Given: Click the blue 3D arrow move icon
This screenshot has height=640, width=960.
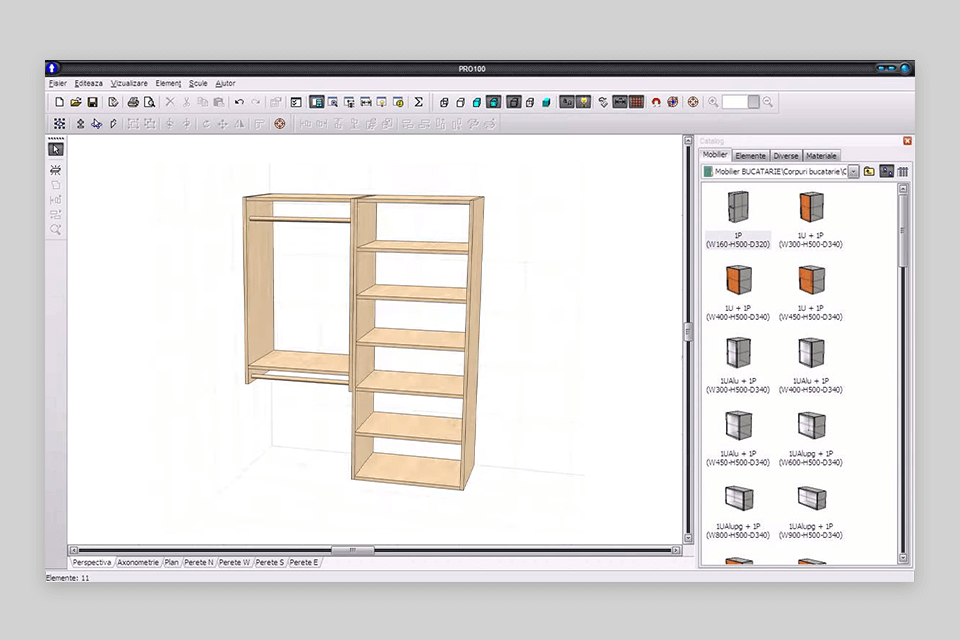Looking at the screenshot, I should point(97,124).
